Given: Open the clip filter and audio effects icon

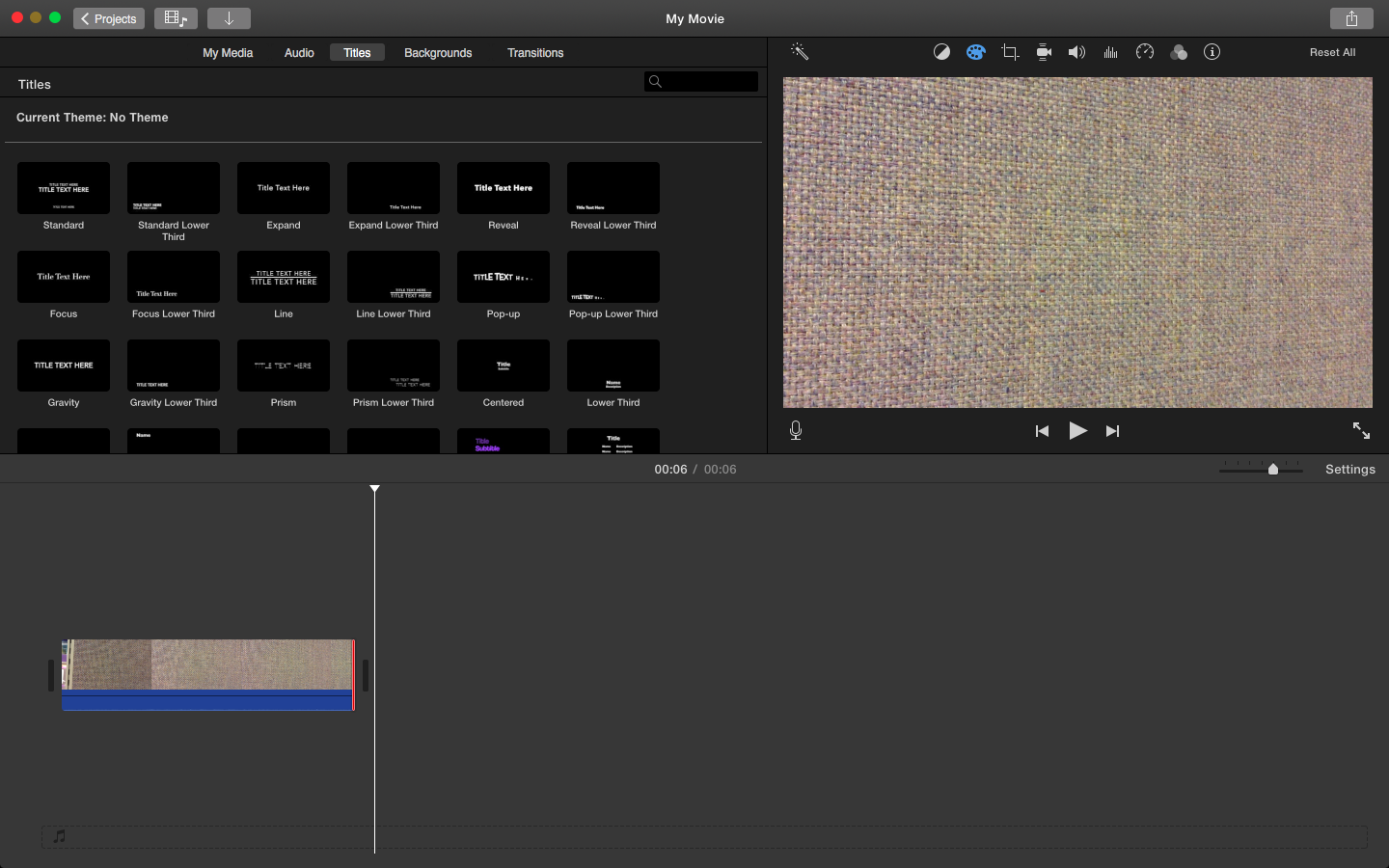Looking at the screenshot, I should coord(1179,52).
